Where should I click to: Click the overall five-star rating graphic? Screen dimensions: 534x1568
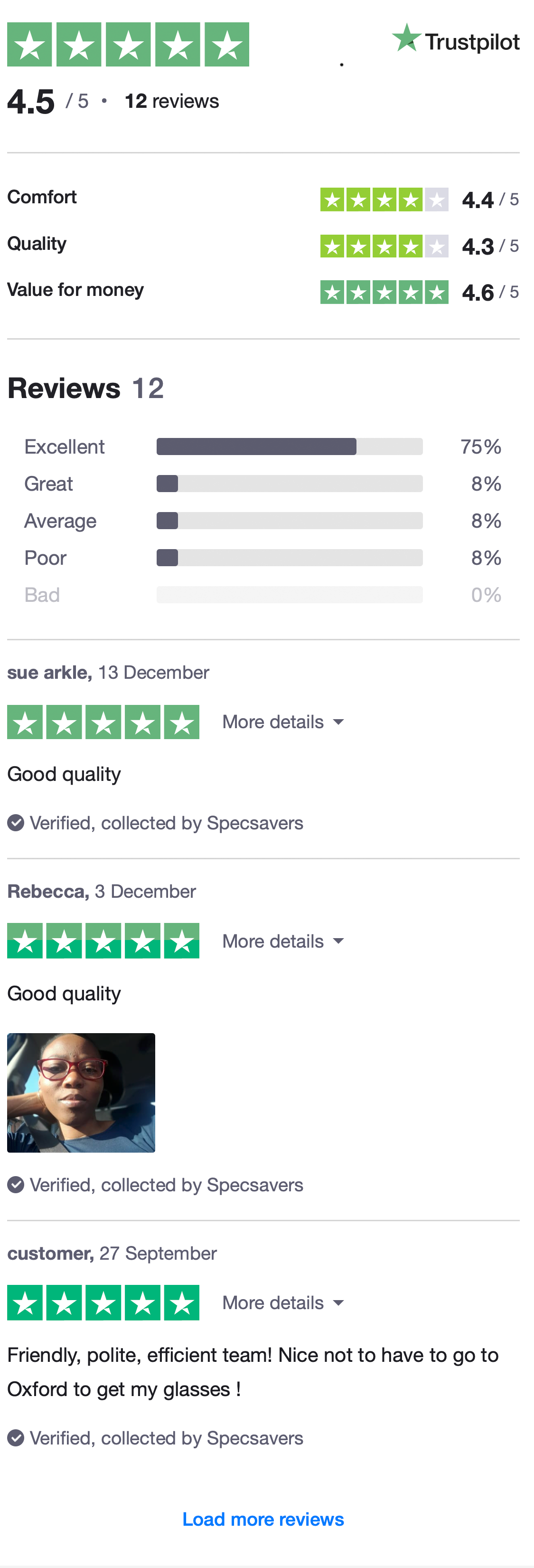pos(128,45)
